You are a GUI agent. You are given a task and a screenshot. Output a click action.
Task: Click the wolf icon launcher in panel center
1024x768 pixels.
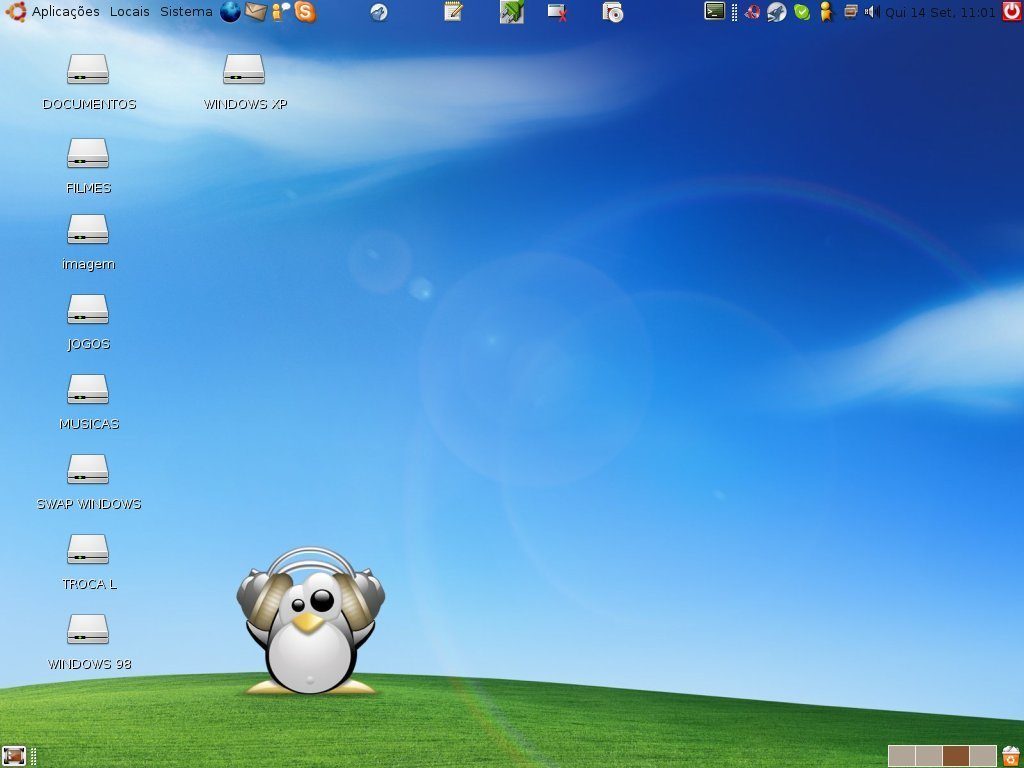(379, 12)
